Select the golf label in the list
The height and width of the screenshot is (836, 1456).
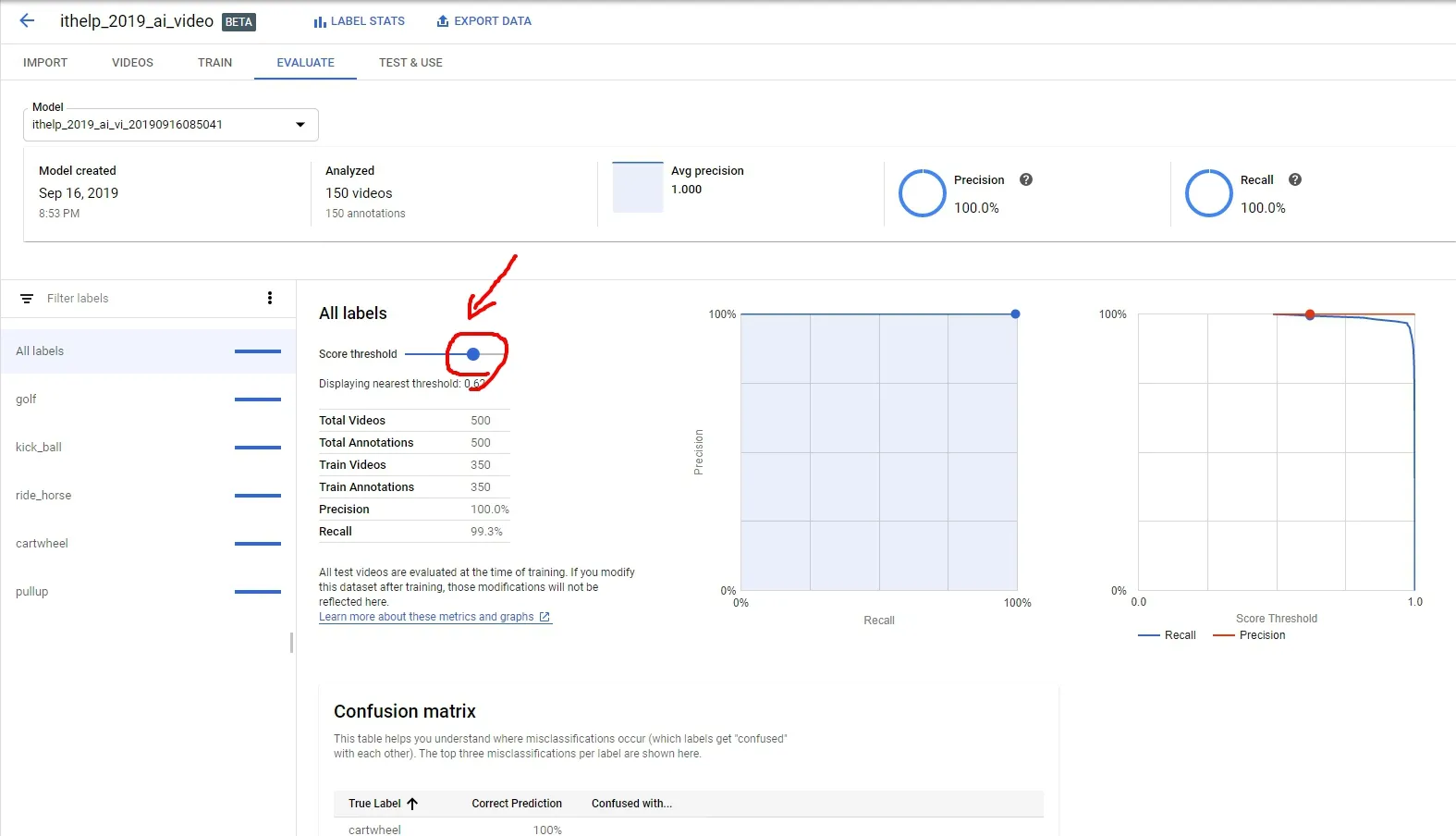click(148, 400)
